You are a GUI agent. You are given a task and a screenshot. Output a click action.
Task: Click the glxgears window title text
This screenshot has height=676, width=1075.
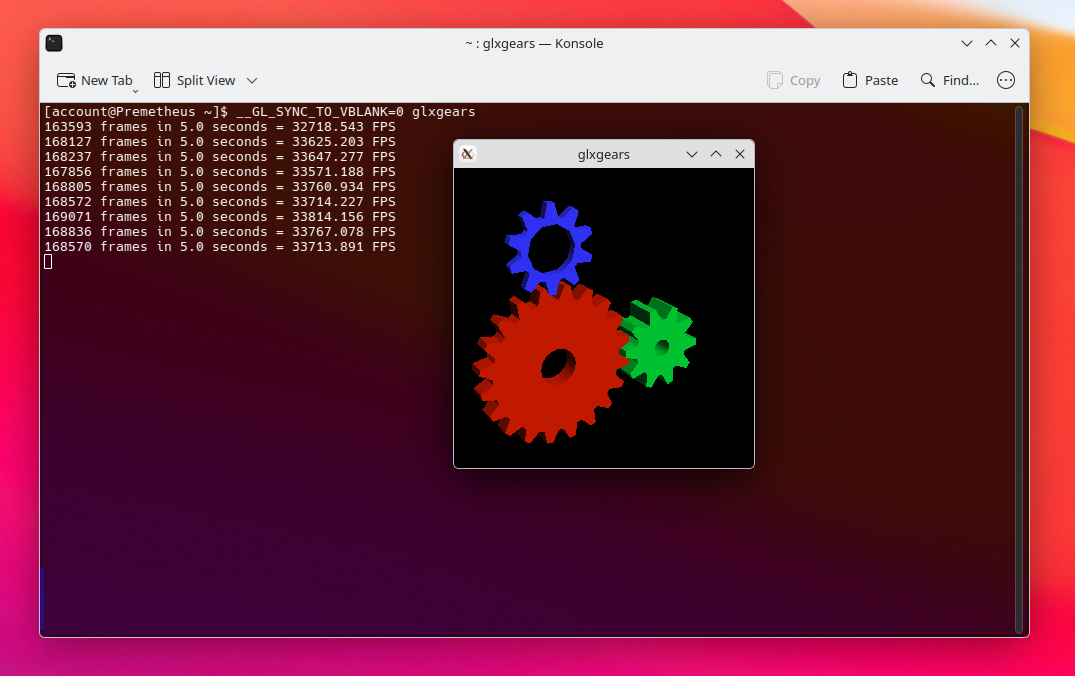point(603,154)
